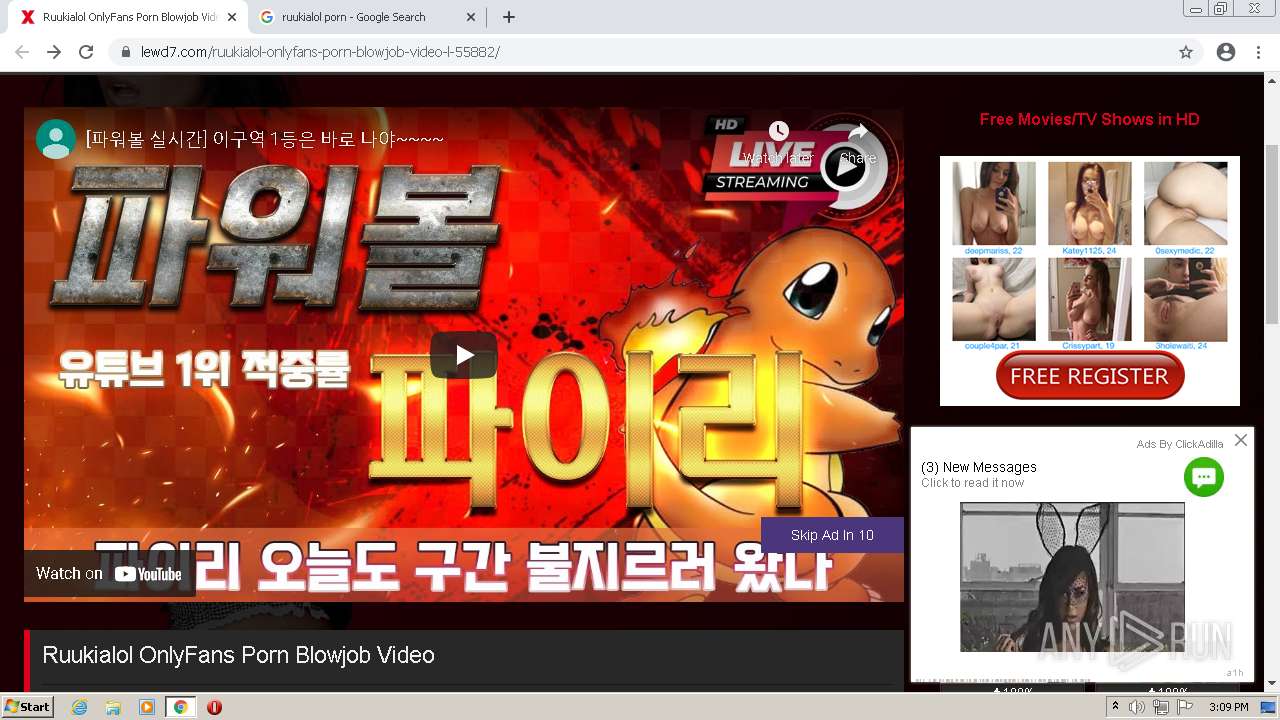The image size is (1280, 720).
Task: Click the Skip Ad In 10 button
Action: (832, 535)
